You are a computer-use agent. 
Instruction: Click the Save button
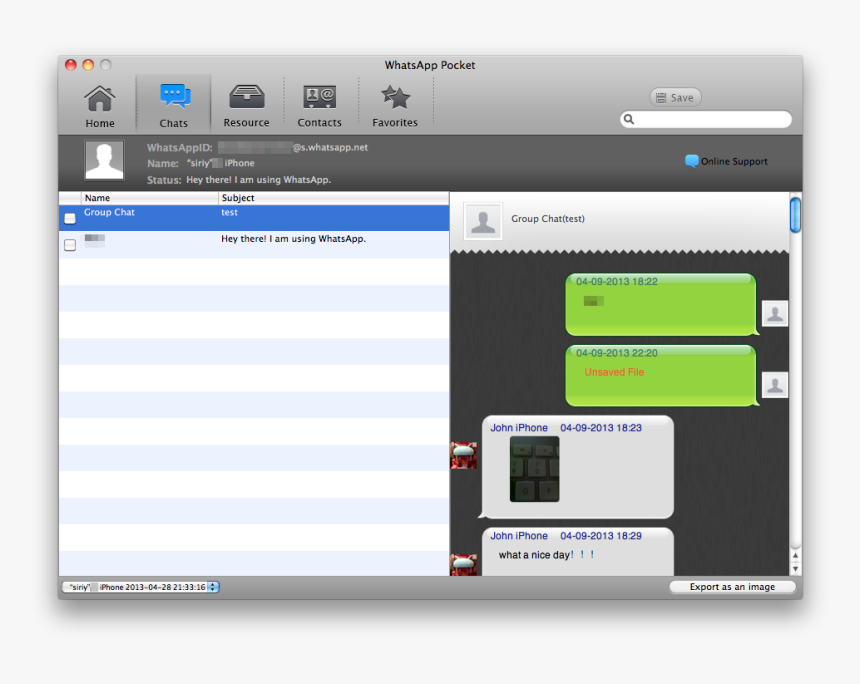(675, 97)
